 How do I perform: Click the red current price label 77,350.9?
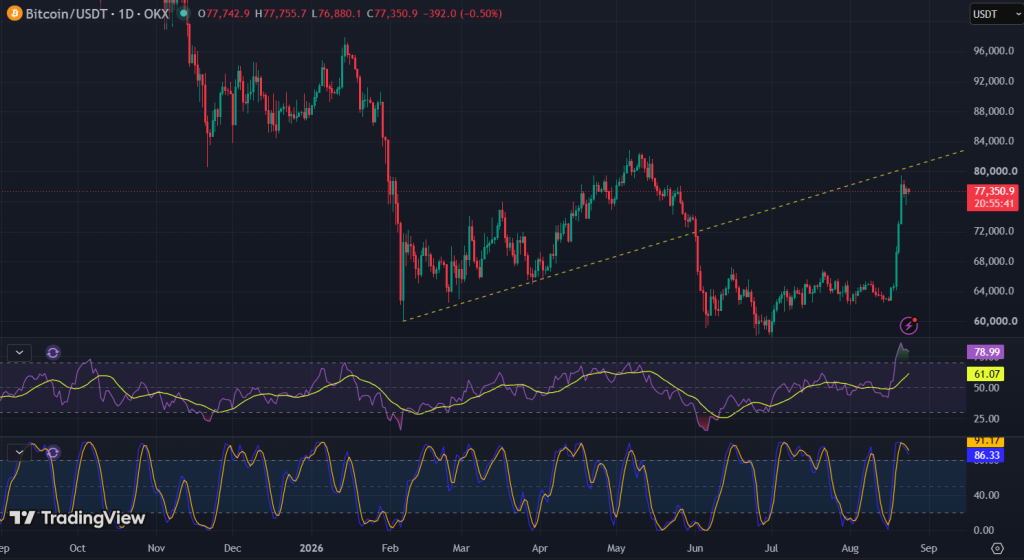[993, 197]
